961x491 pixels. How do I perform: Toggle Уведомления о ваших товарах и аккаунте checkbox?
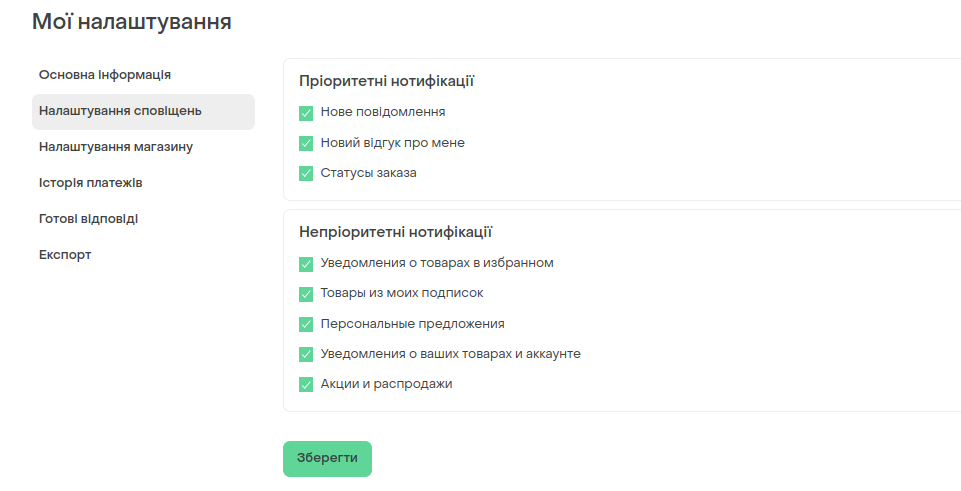(306, 354)
